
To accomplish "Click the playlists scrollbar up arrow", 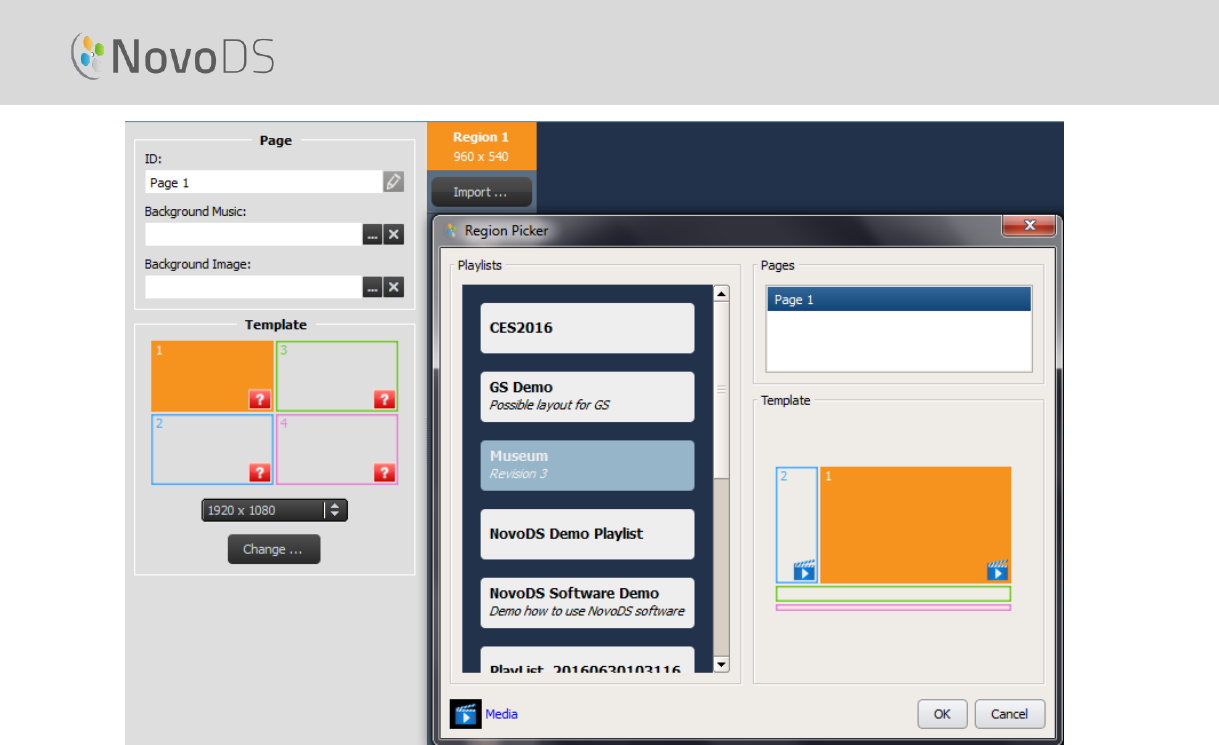I will tap(721, 294).
